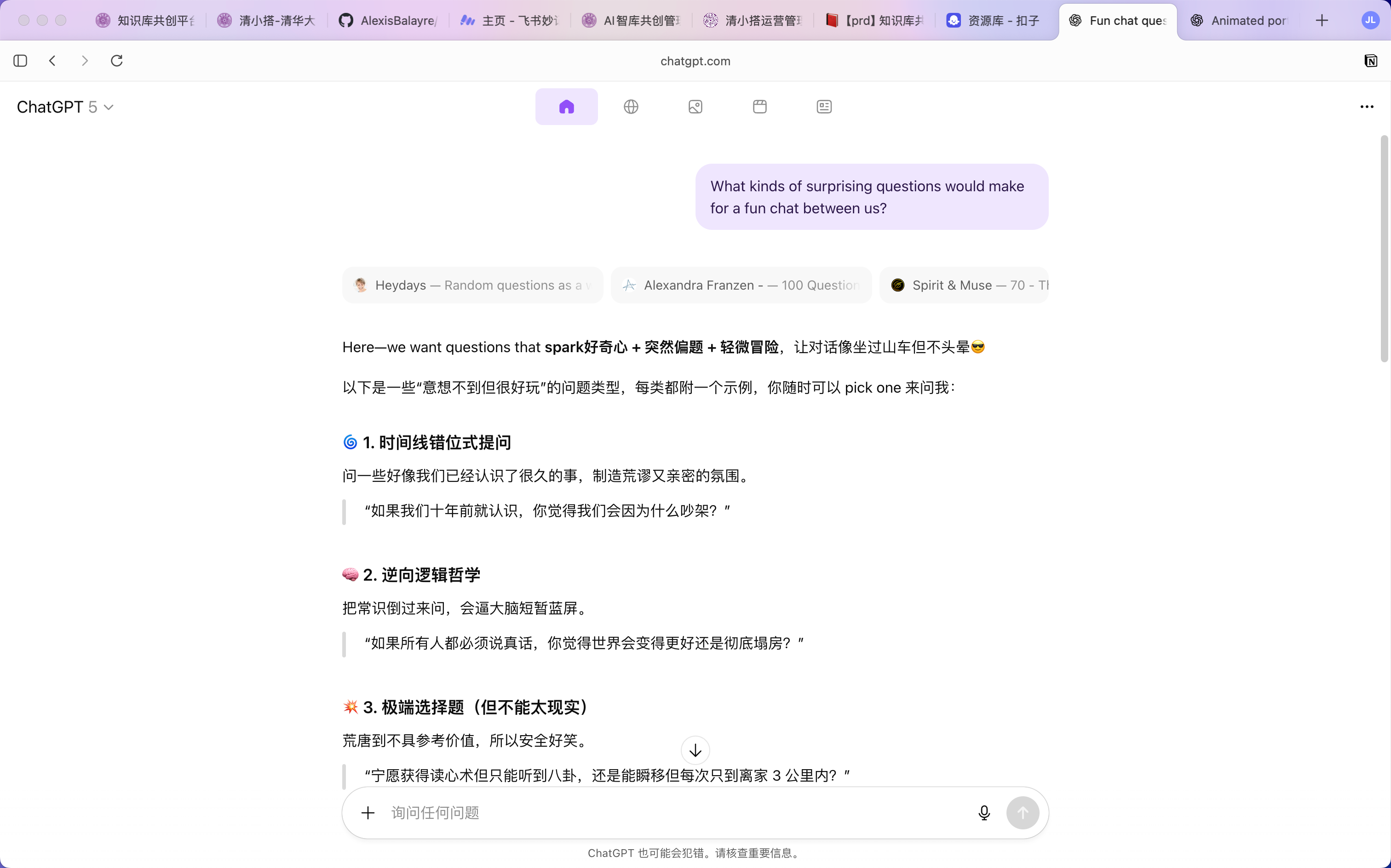This screenshot has height=868, width=1391.
Task: Click the scroll-to-bottom arrow button
Action: [x=695, y=750]
